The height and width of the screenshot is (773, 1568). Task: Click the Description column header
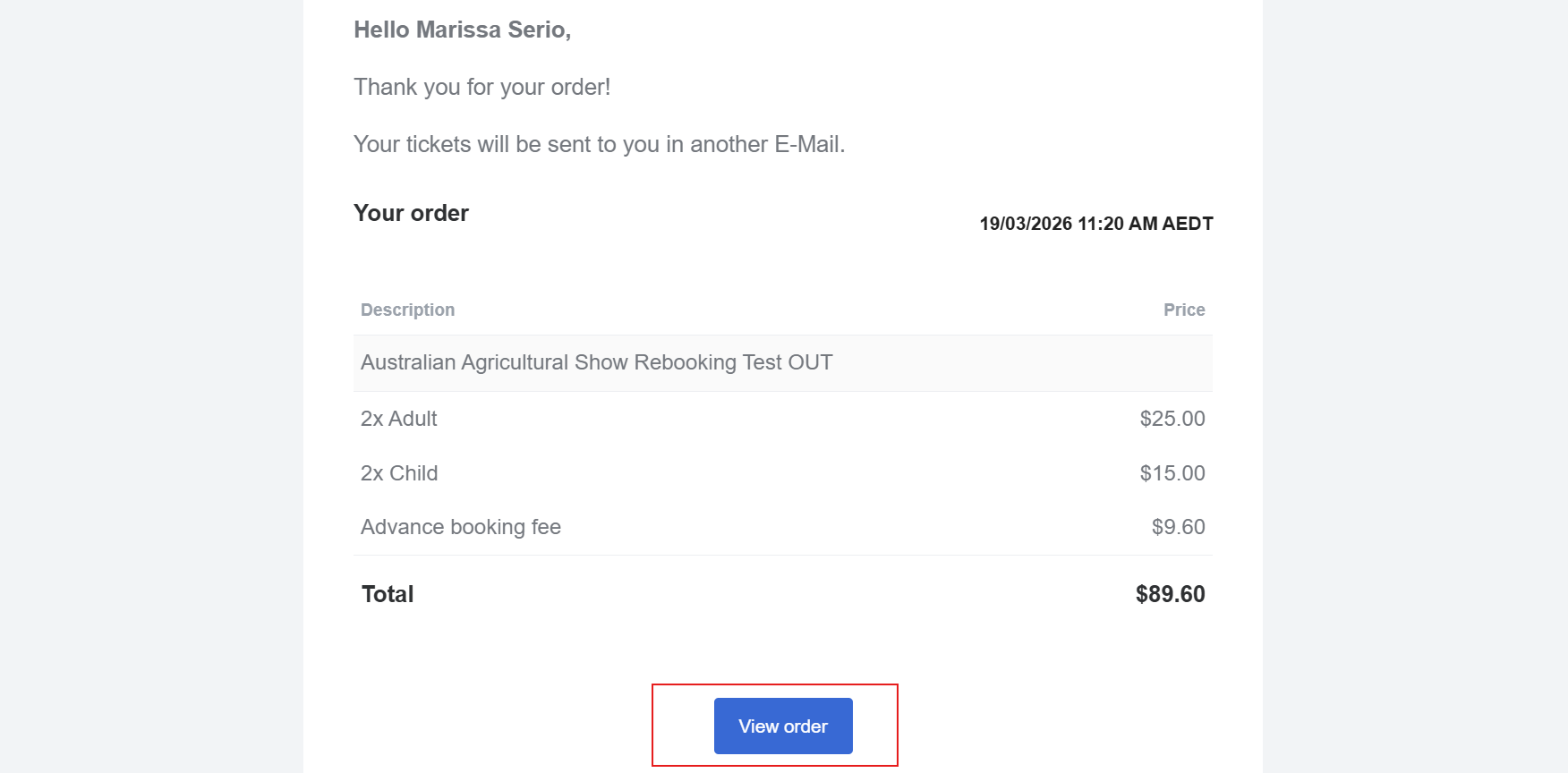click(x=407, y=310)
